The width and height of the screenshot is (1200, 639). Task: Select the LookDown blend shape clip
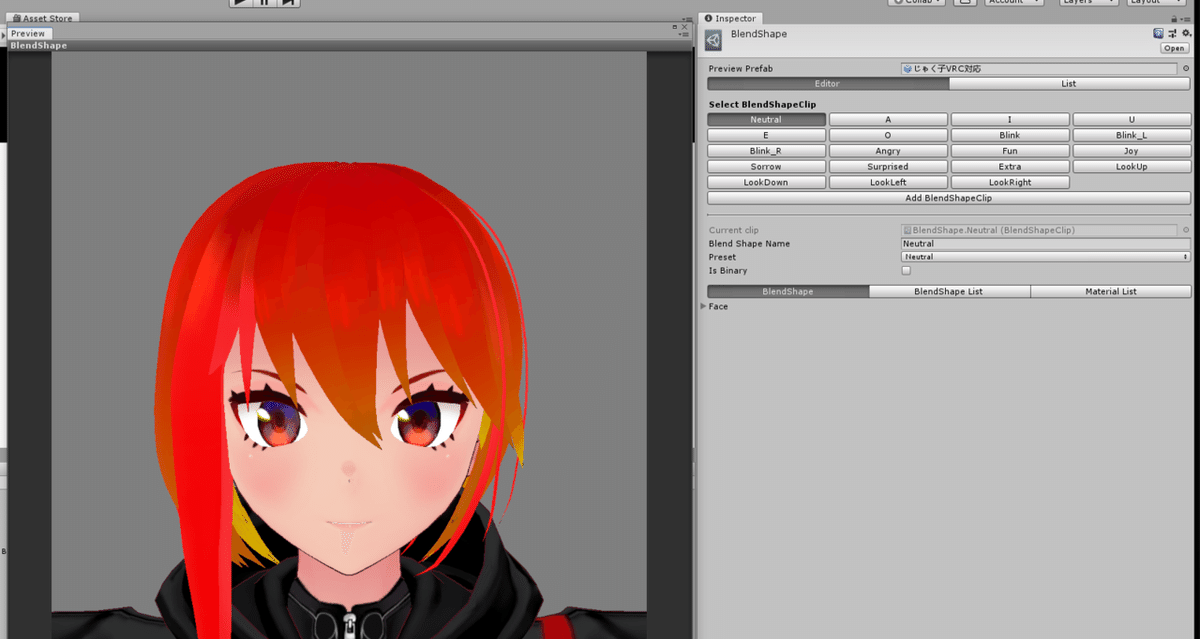(x=766, y=182)
